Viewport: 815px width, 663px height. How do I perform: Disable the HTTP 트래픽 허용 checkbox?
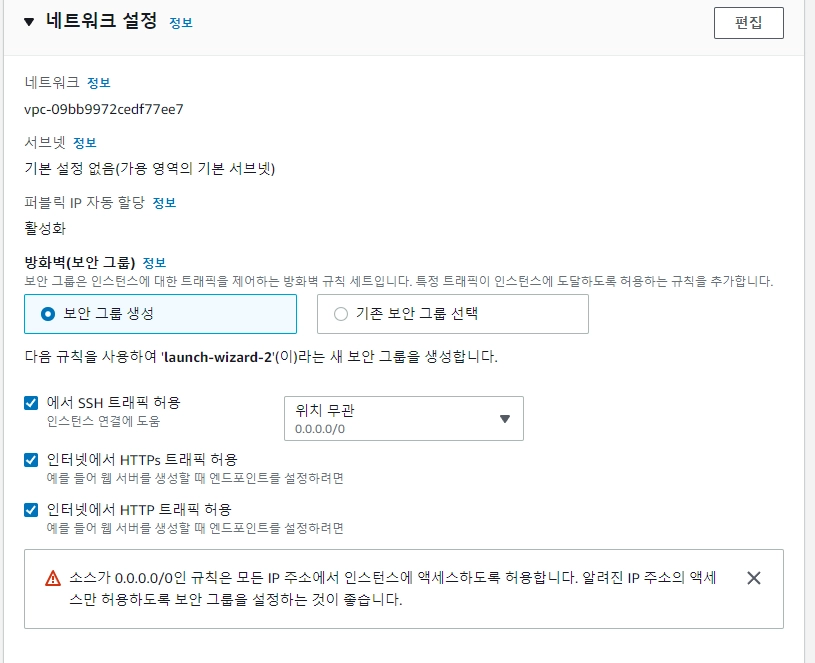click(31, 510)
